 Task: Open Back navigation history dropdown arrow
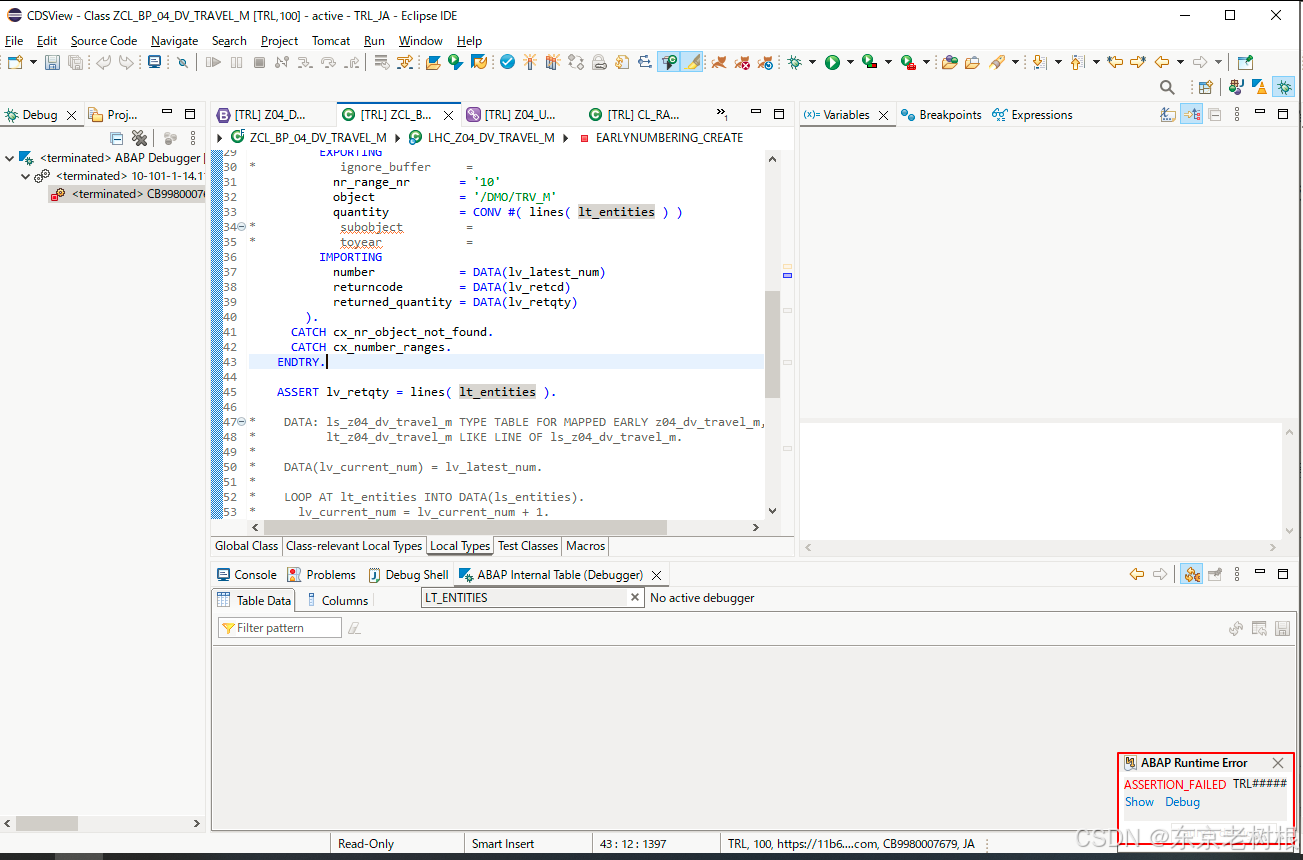point(1180,62)
